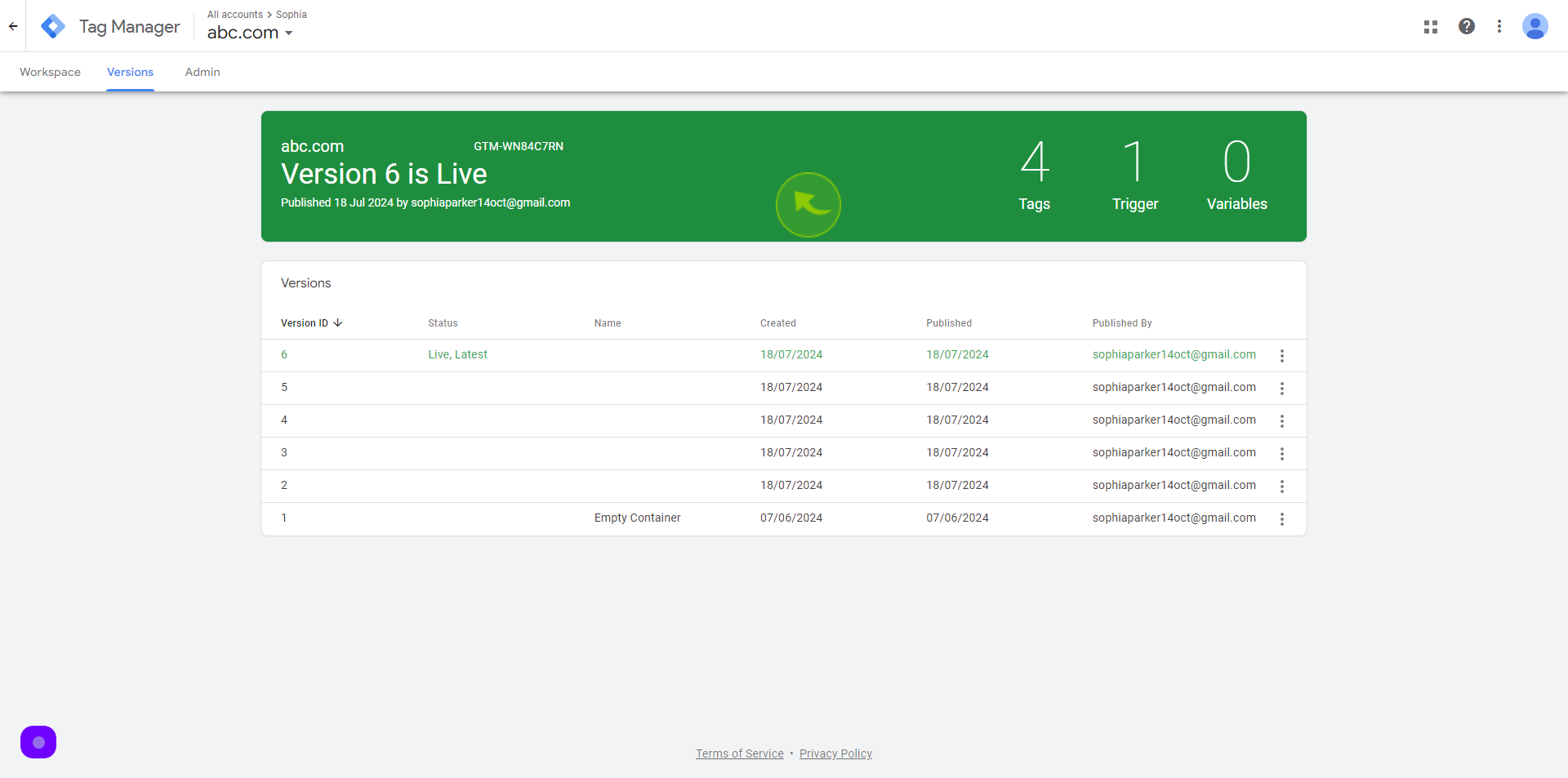Click the Status column header

tap(443, 323)
